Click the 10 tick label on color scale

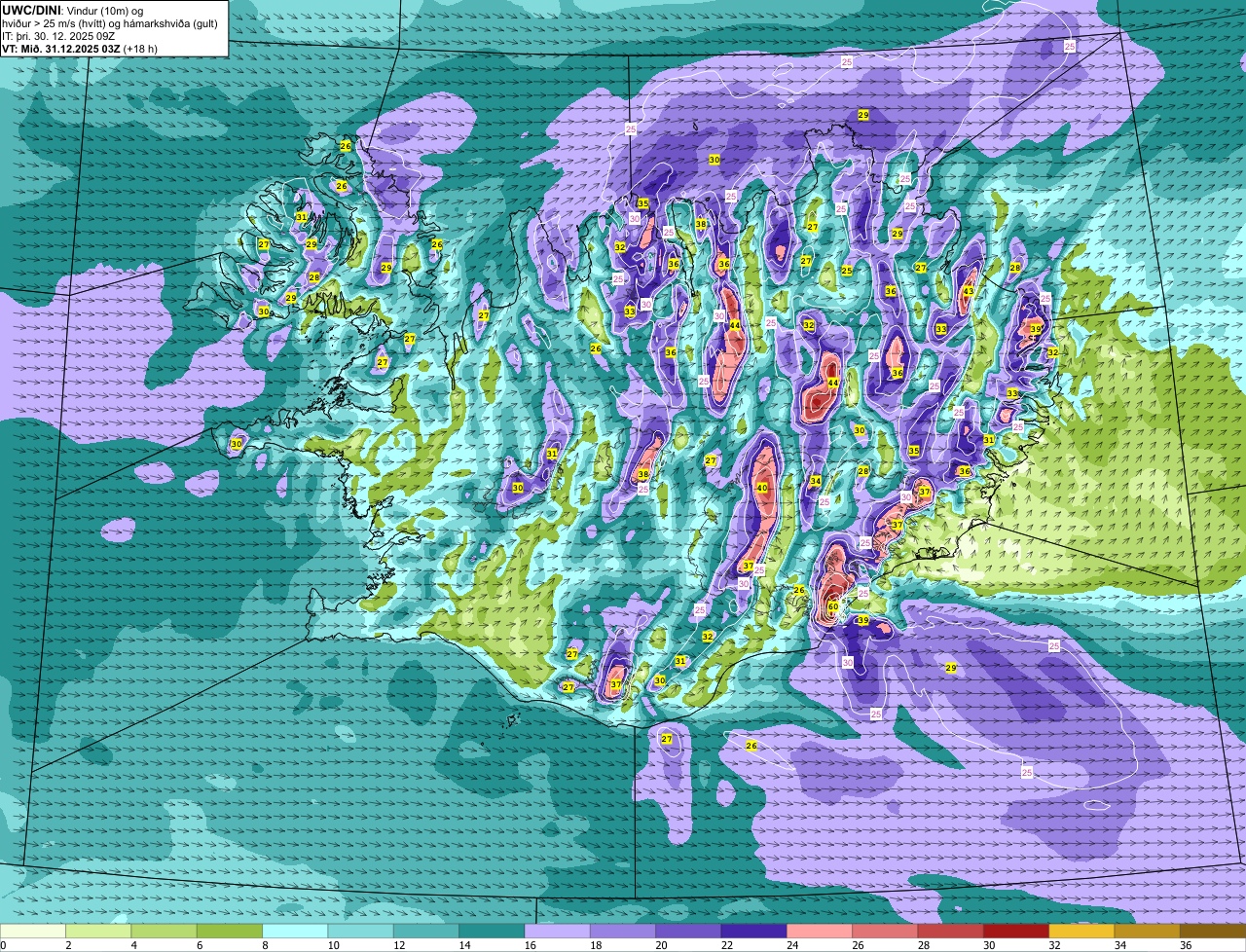click(x=334, y=944)
